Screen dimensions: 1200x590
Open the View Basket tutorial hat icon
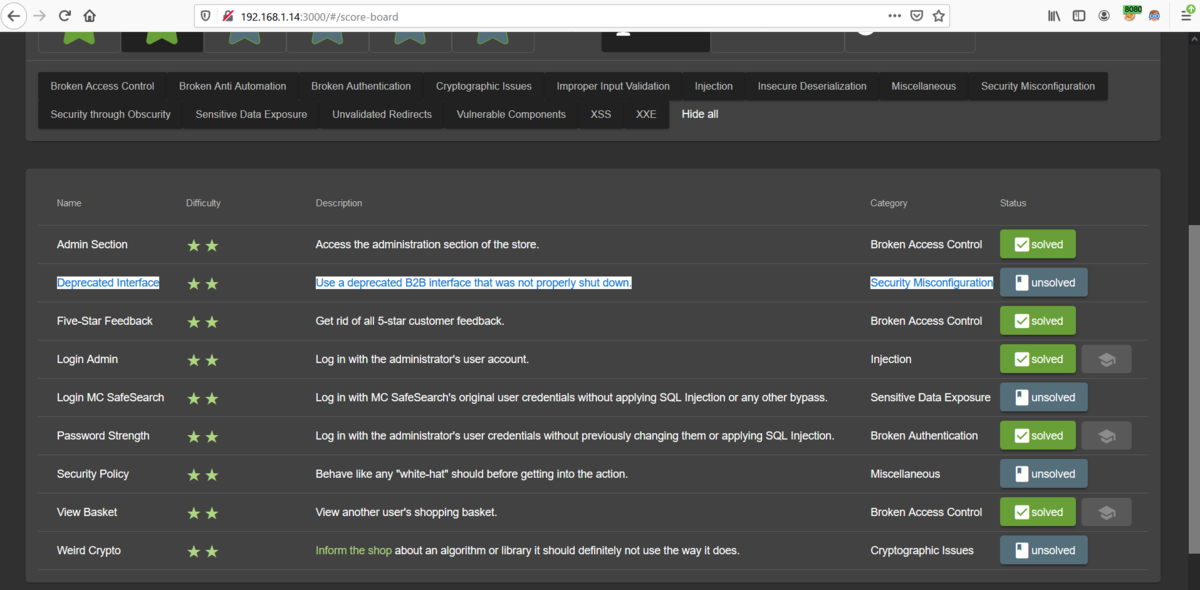tap(1106, 512)
